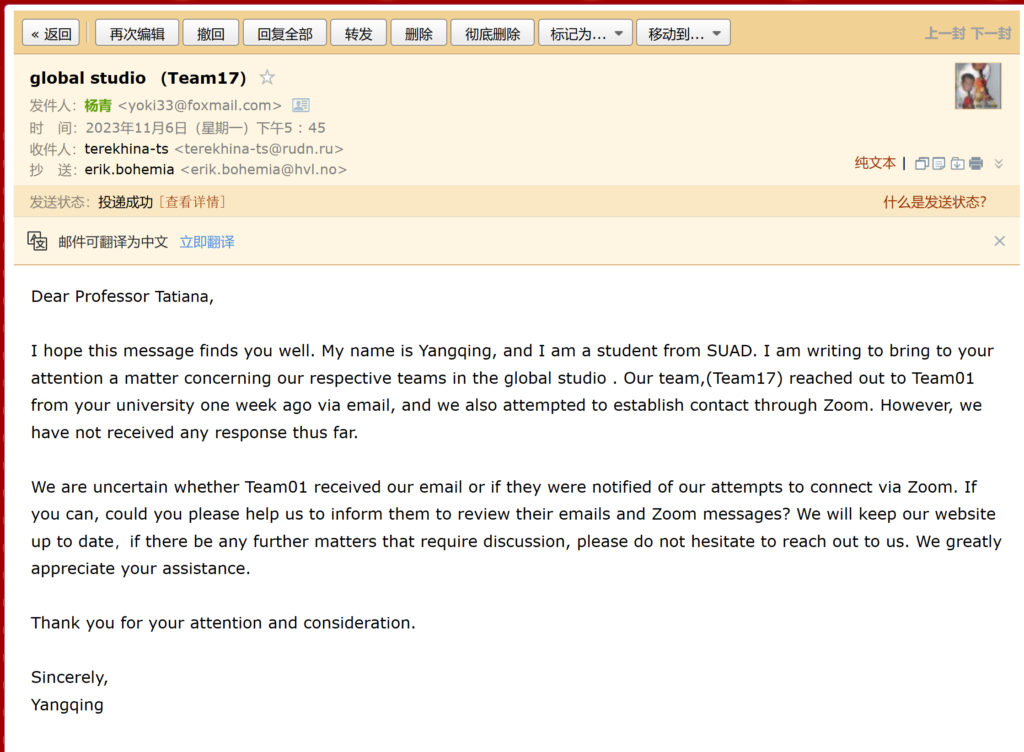The image size is (1024, 752).
Task: Star the global studio (Team17) email
Action: (x=267, y=77)
